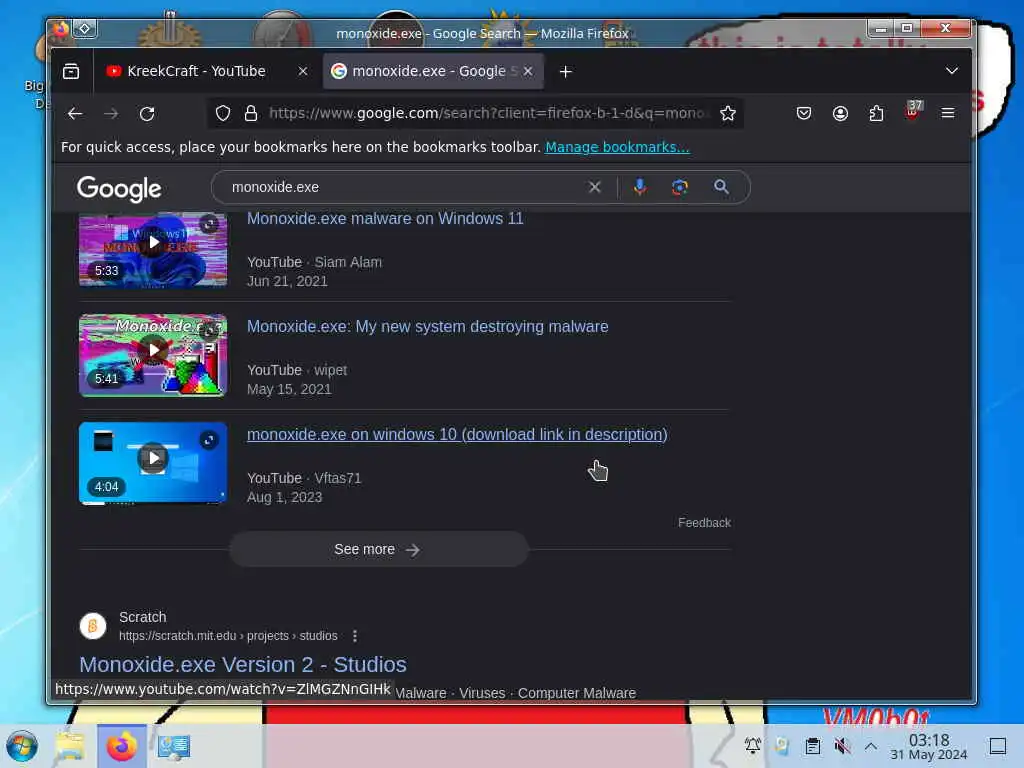Open the tracking protection shield icon
Viewport: 1024px width, 768px height.
click(x=223, y=114)
